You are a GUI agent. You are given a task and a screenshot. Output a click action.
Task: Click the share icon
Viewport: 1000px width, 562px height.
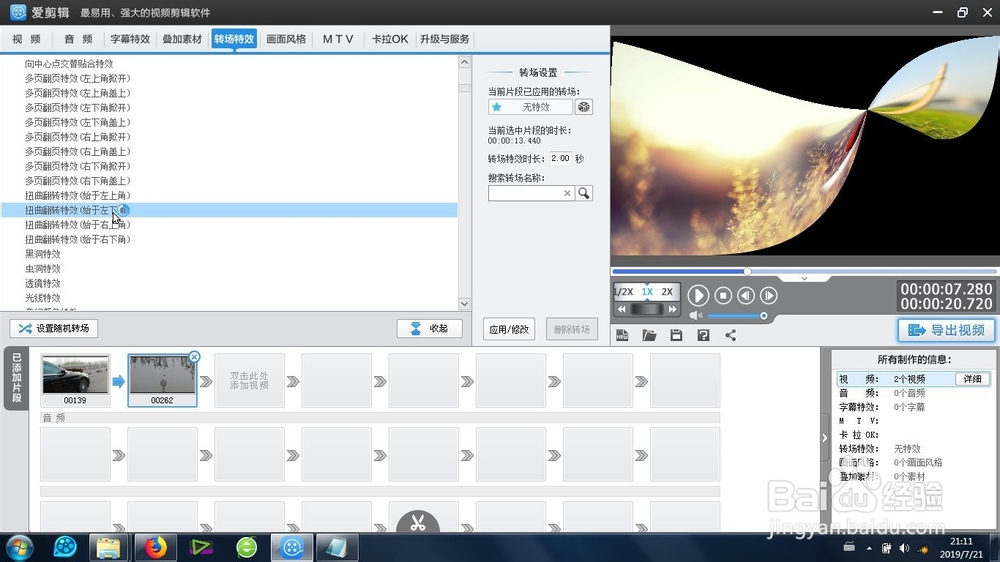pyautogui.click(x=731, y=335)
